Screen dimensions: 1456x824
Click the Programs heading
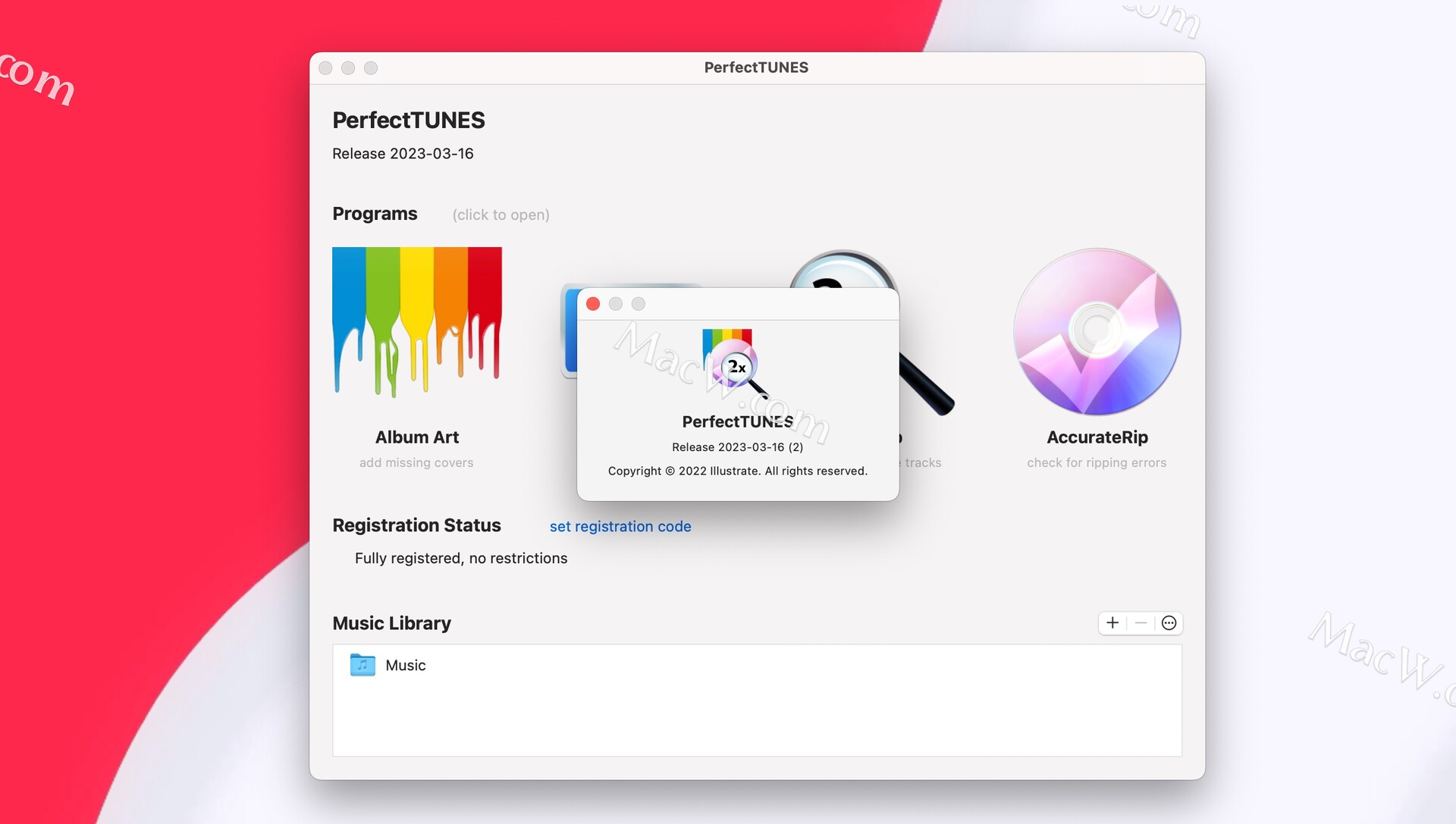(375, 214)
